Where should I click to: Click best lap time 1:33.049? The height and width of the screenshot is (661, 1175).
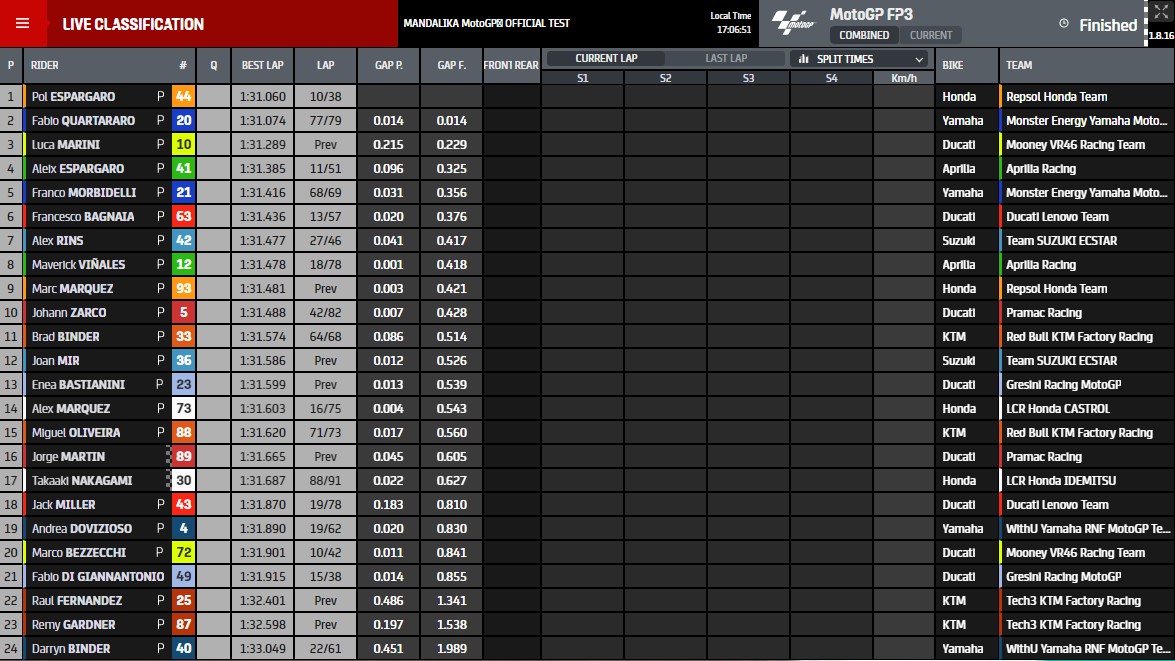coord(262,648)
